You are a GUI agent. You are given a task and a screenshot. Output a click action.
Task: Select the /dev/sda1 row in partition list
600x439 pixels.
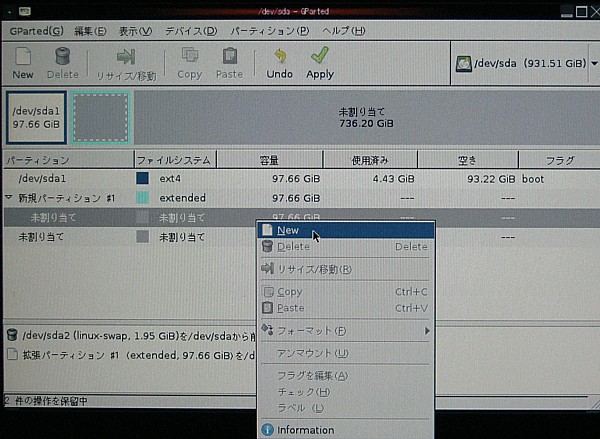click(302, 179)
